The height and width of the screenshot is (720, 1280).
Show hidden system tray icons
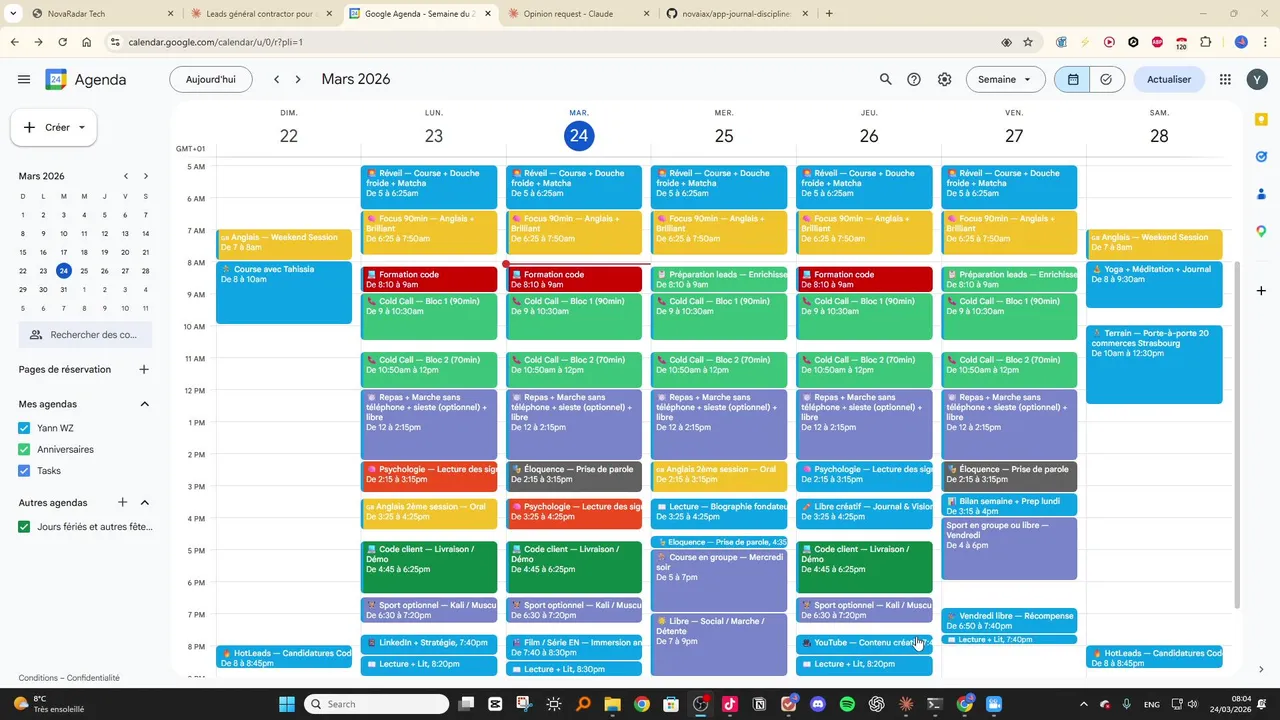pos(1083,704)
